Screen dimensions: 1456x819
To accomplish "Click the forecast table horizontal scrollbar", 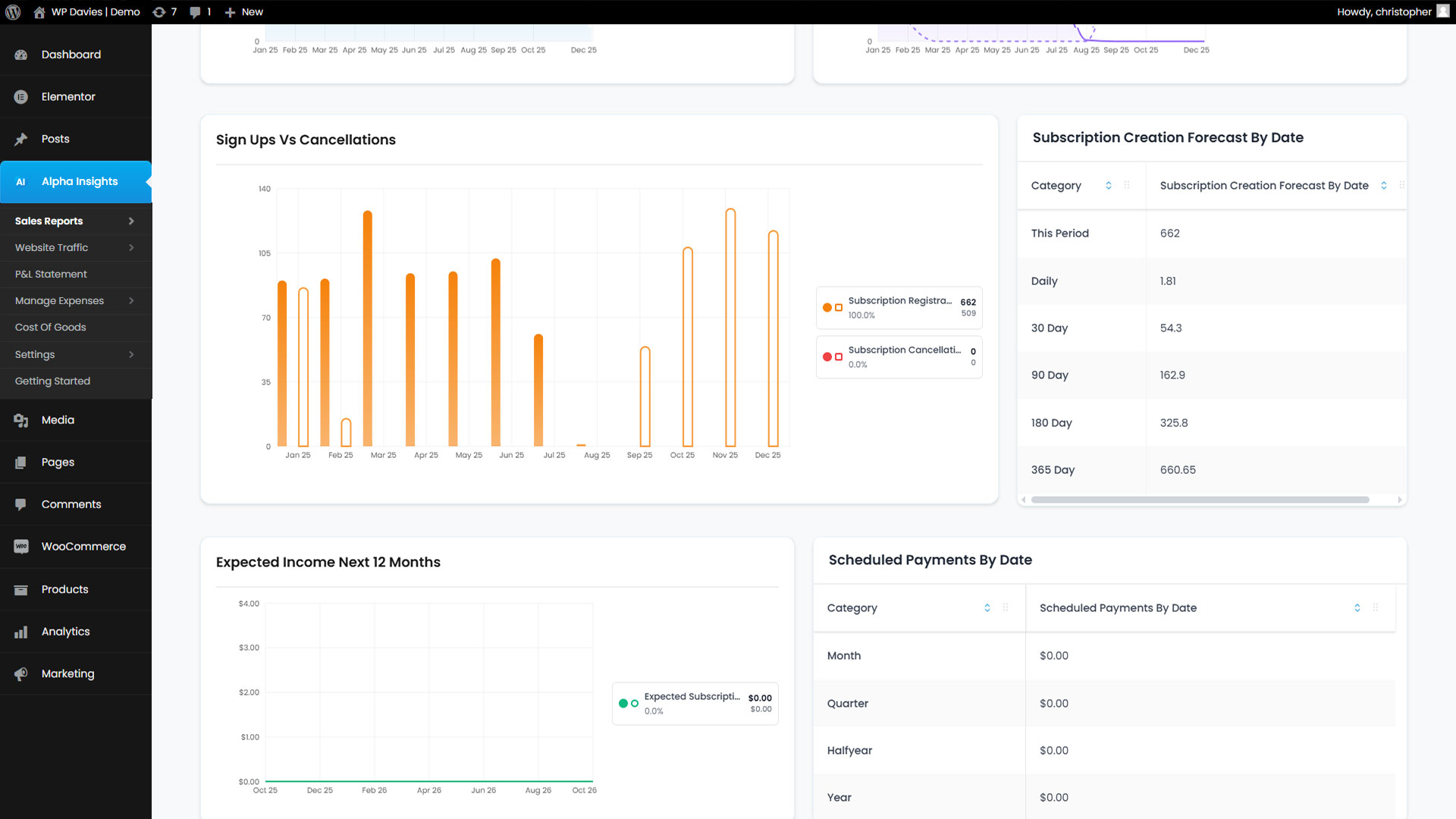I will [x=1200, y=500].
